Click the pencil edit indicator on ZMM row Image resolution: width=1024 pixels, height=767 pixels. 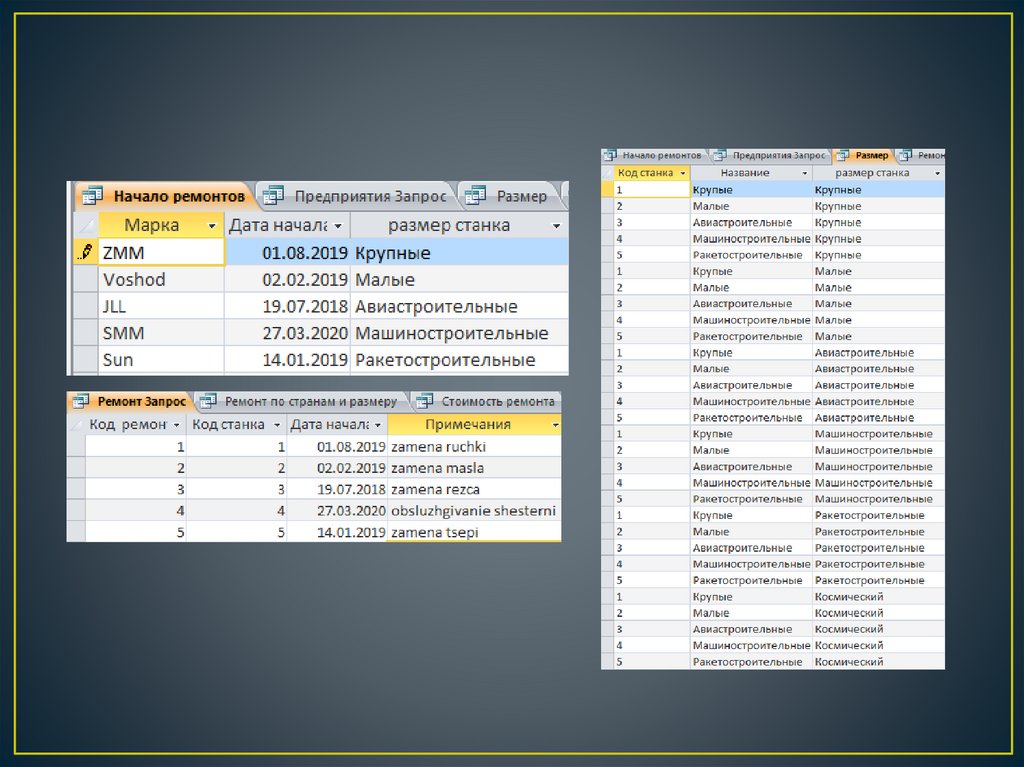tap(86, 253)
